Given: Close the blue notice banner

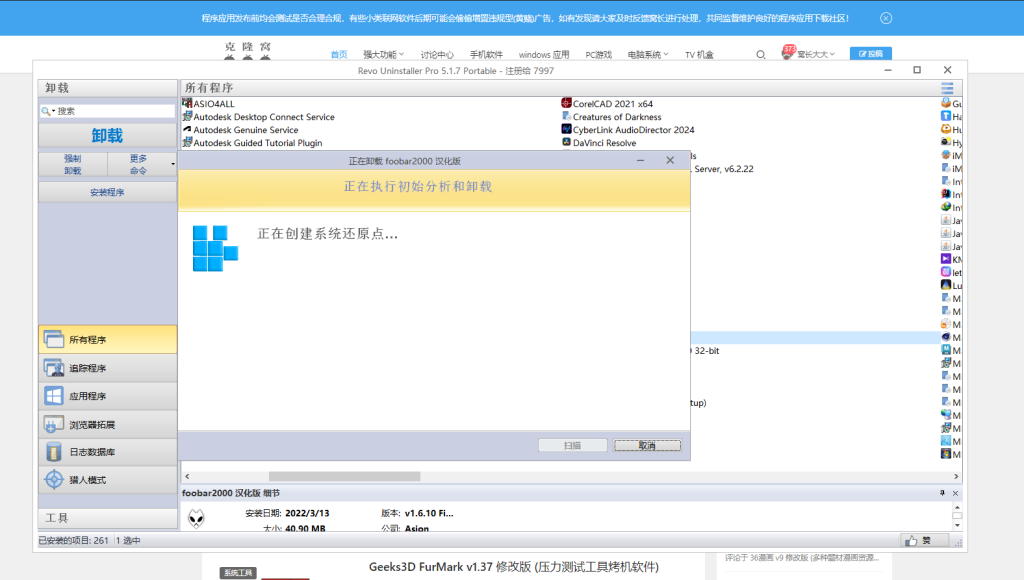Looking at the screenshot, I should tap(886, 18).
